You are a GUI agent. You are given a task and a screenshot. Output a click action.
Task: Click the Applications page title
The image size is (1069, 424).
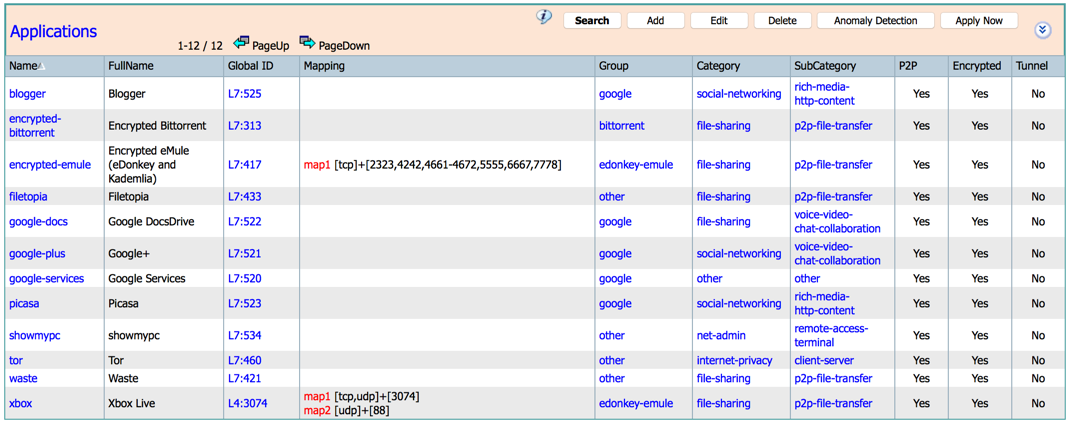[53, 31]
